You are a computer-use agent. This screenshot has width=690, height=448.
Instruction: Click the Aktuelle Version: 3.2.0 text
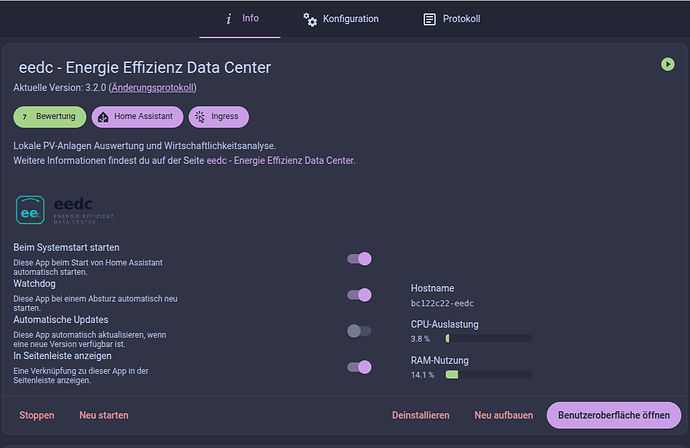pos(59,88)
